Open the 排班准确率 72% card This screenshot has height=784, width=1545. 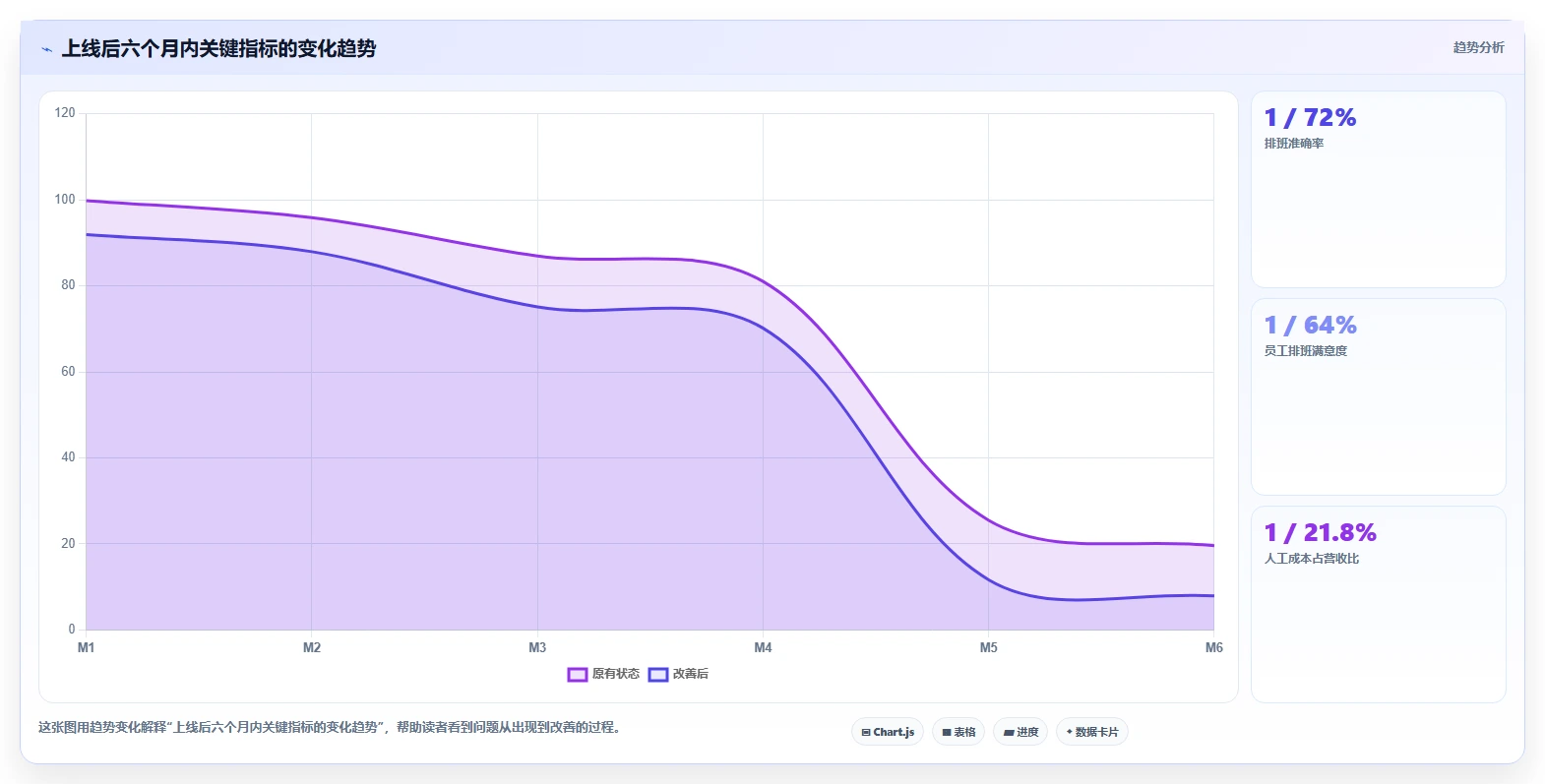1378,190
